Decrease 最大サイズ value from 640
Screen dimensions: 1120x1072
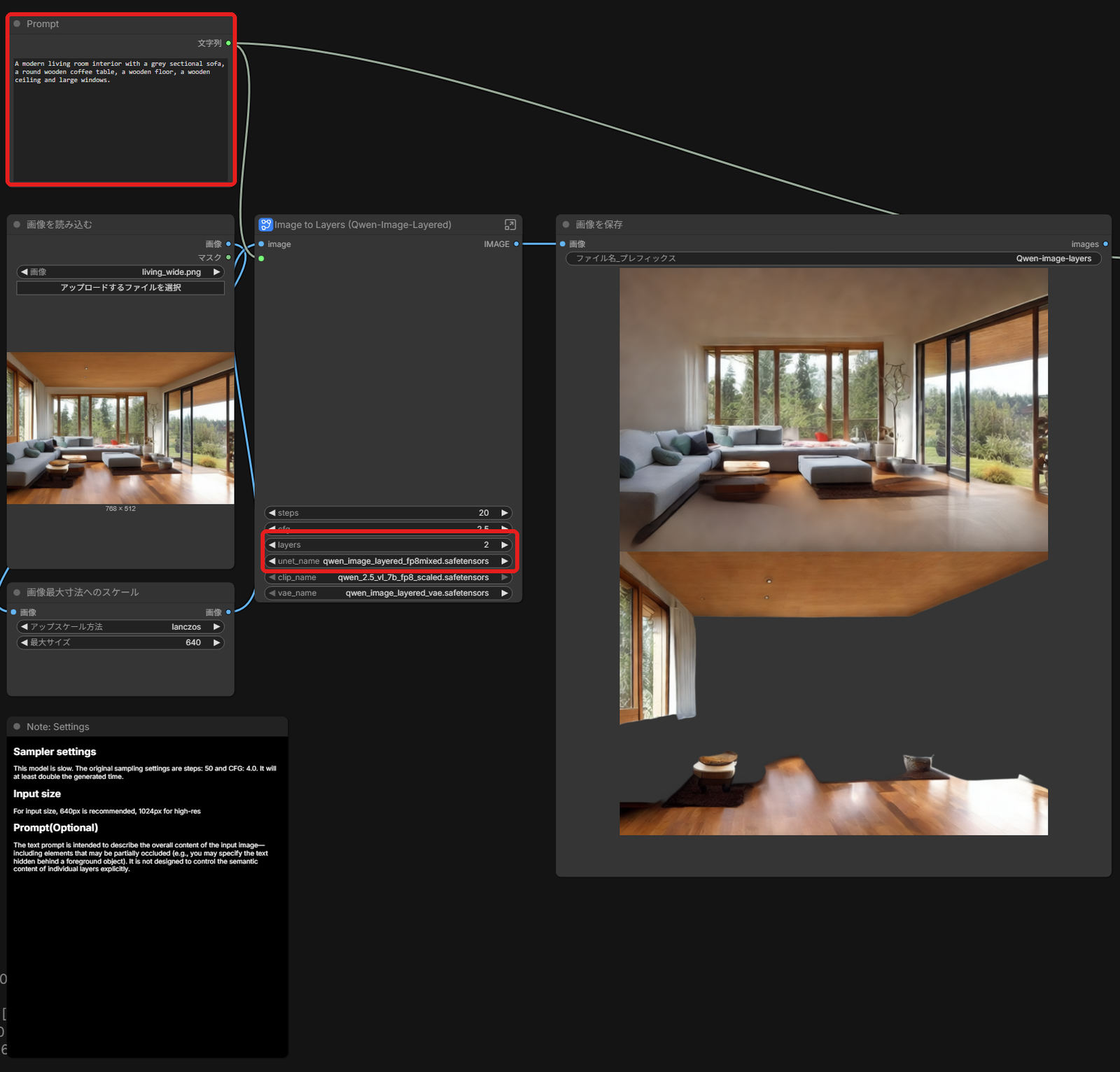24,642
